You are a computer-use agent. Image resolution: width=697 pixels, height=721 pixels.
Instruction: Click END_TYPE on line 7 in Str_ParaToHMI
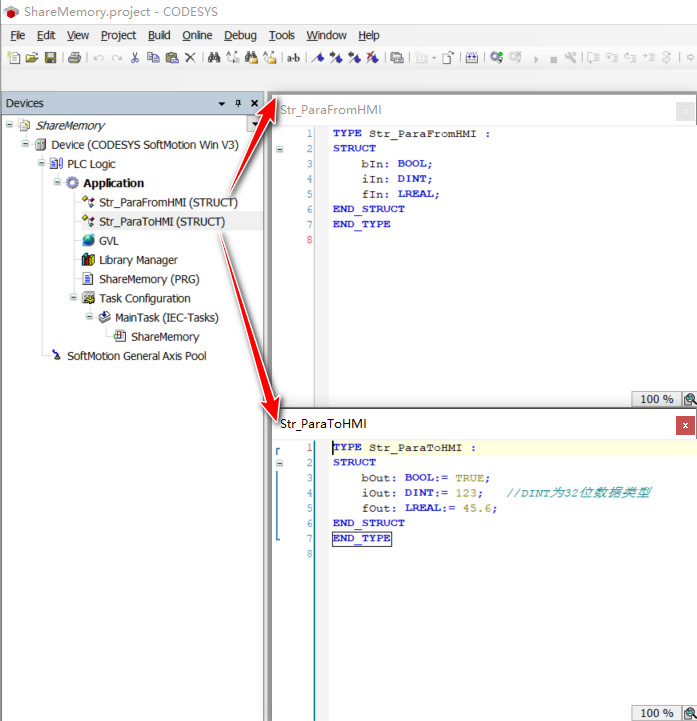pyautogui.click(x=361, y=538)
